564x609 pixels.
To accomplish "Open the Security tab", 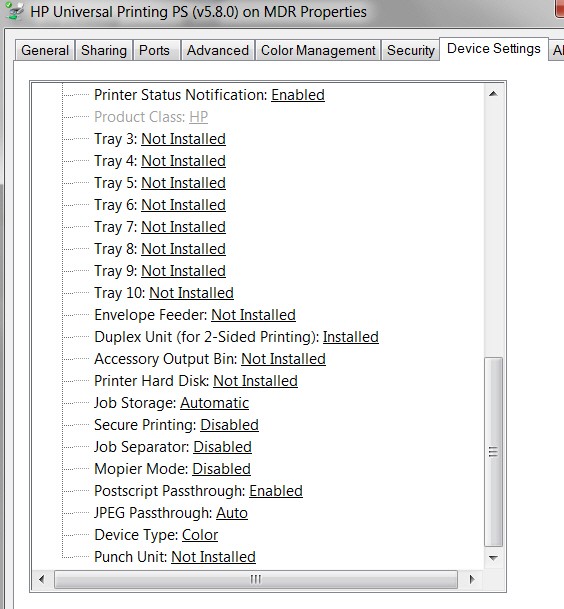I will click(x=411, y=50).
